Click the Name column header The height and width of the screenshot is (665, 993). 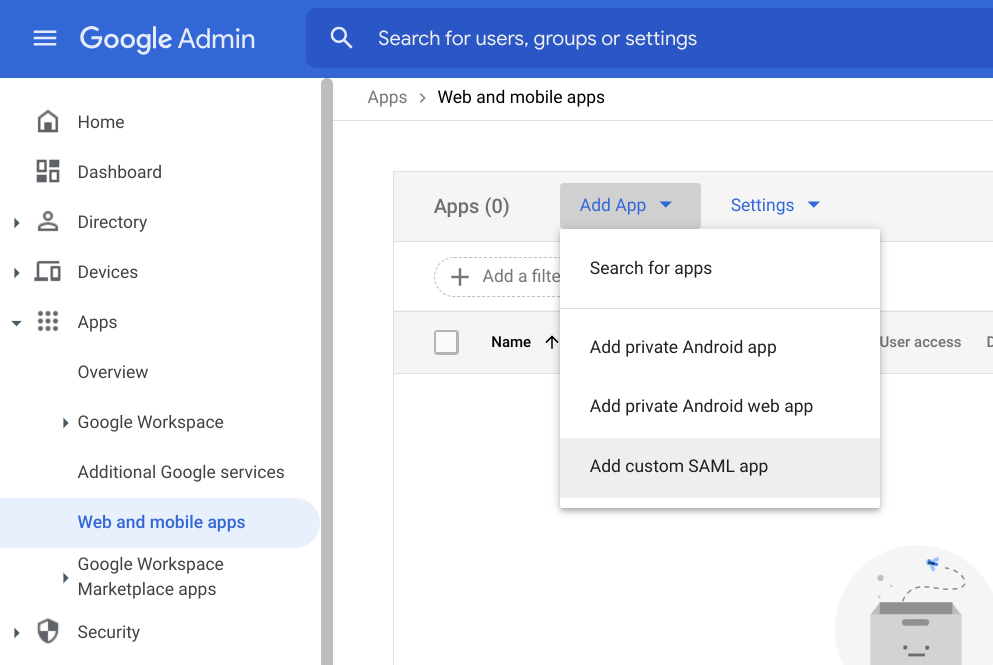pyautogui.click(x=511, y=342)
